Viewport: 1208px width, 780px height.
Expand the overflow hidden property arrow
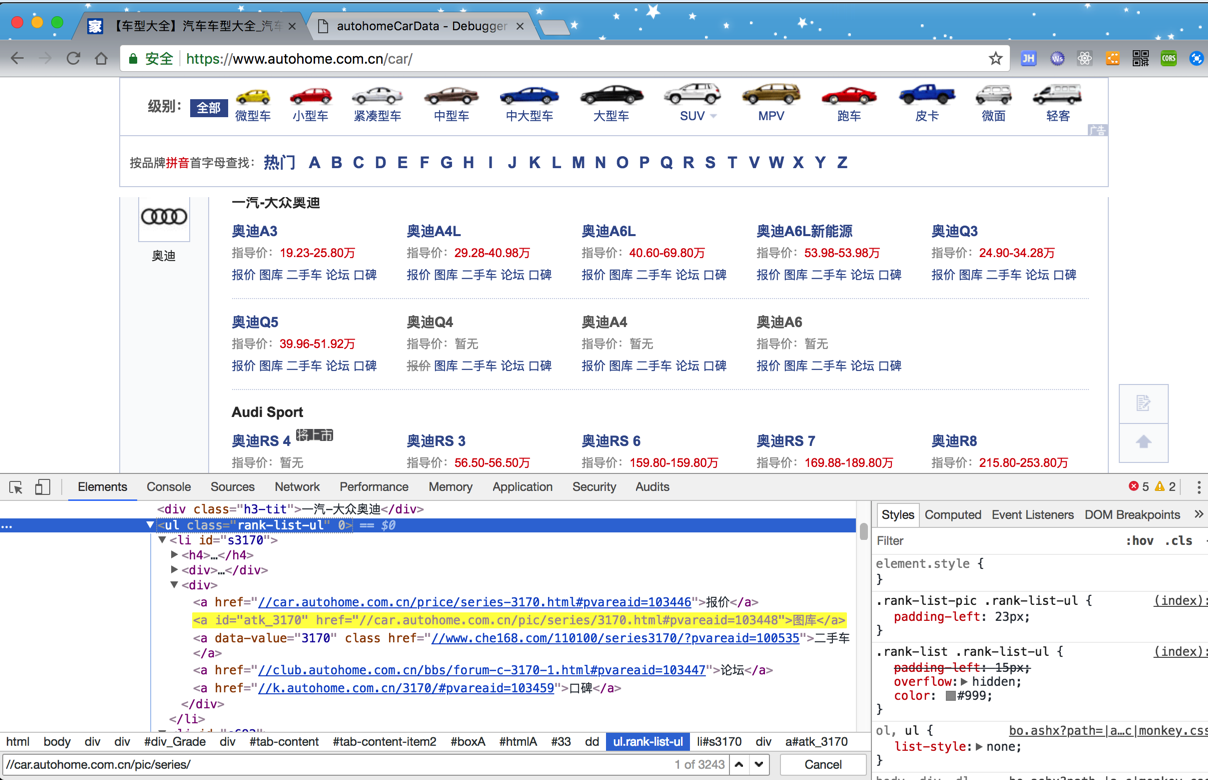point(963,682)
